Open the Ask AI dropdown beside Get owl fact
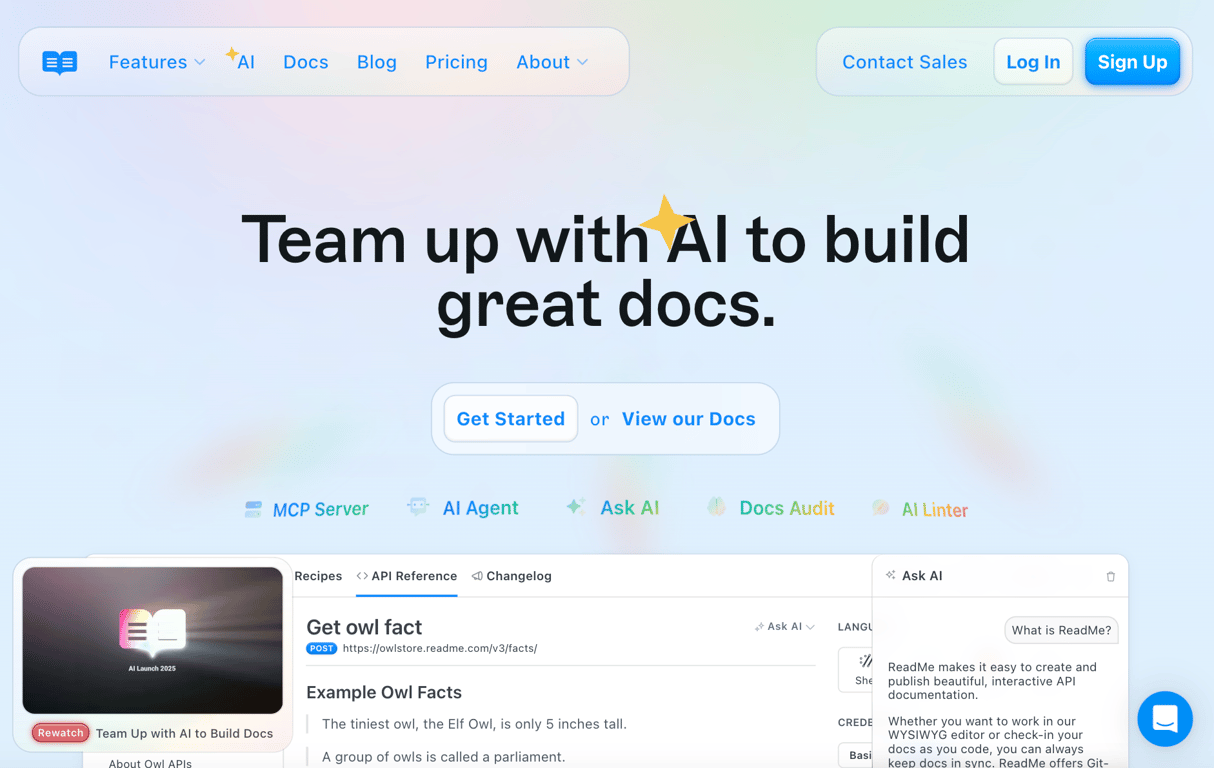 click(x=785, y=627)
